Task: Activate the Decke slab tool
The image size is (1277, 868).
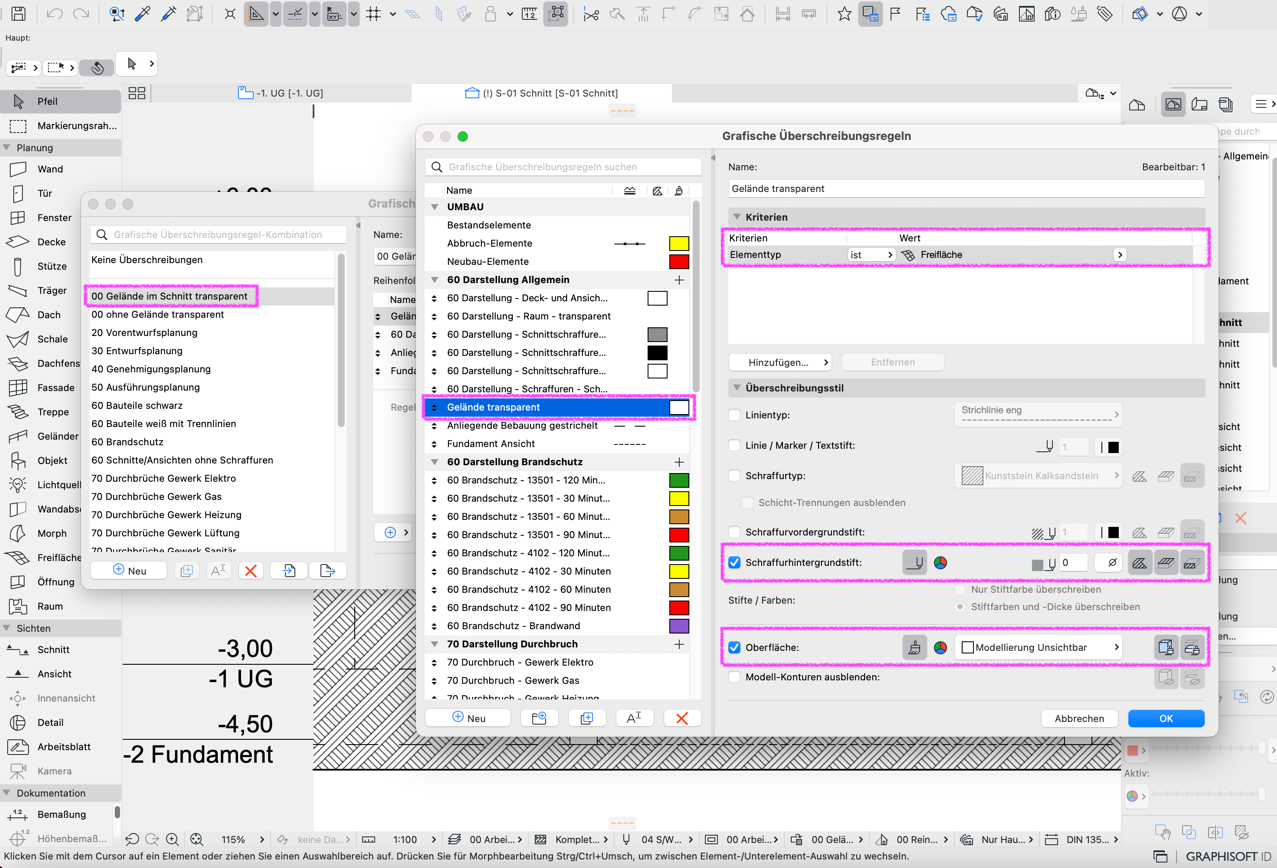Action: click(60, 241)
